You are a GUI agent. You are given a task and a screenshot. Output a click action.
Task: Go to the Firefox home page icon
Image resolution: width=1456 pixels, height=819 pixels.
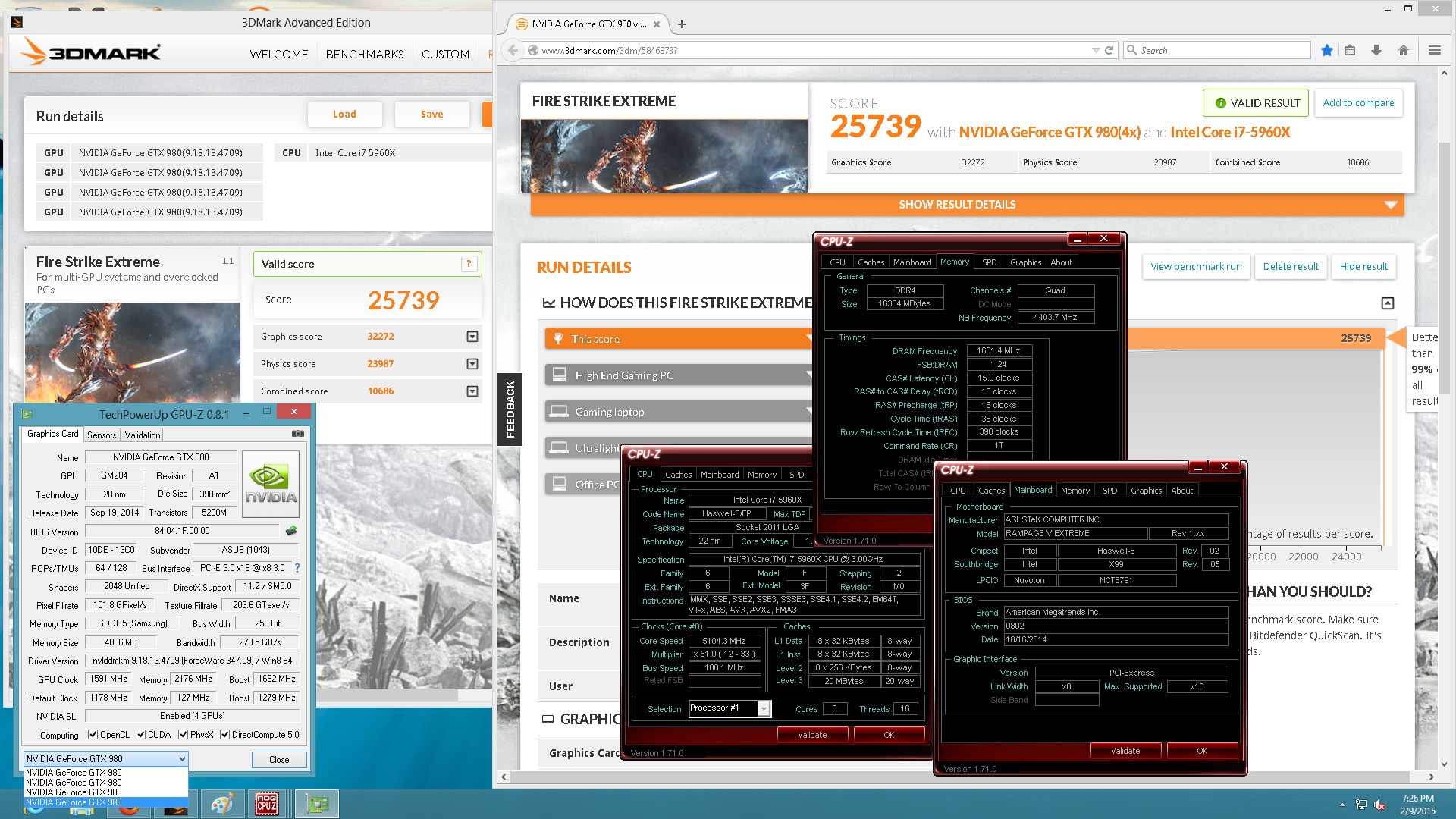pyautogui.click(x=1403, y=50)
